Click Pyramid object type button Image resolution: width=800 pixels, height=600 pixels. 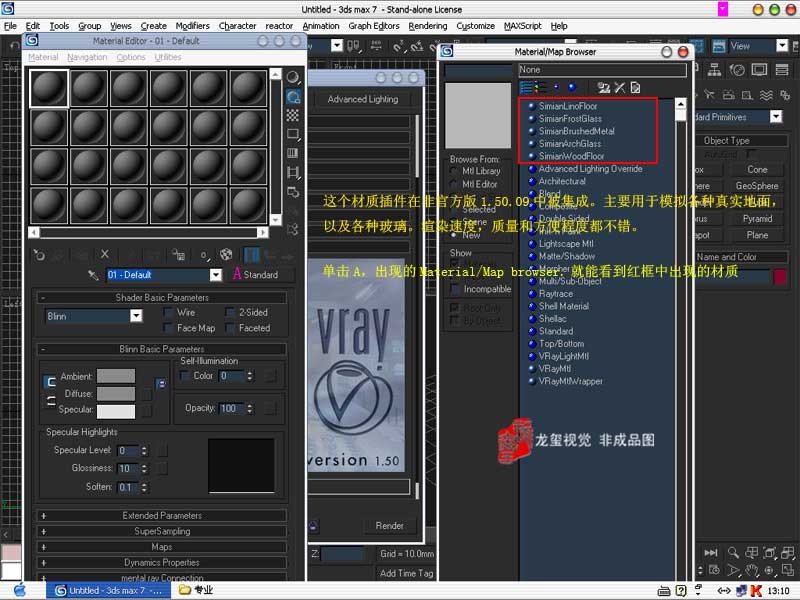pyautogui.click(x=757, y=219)
